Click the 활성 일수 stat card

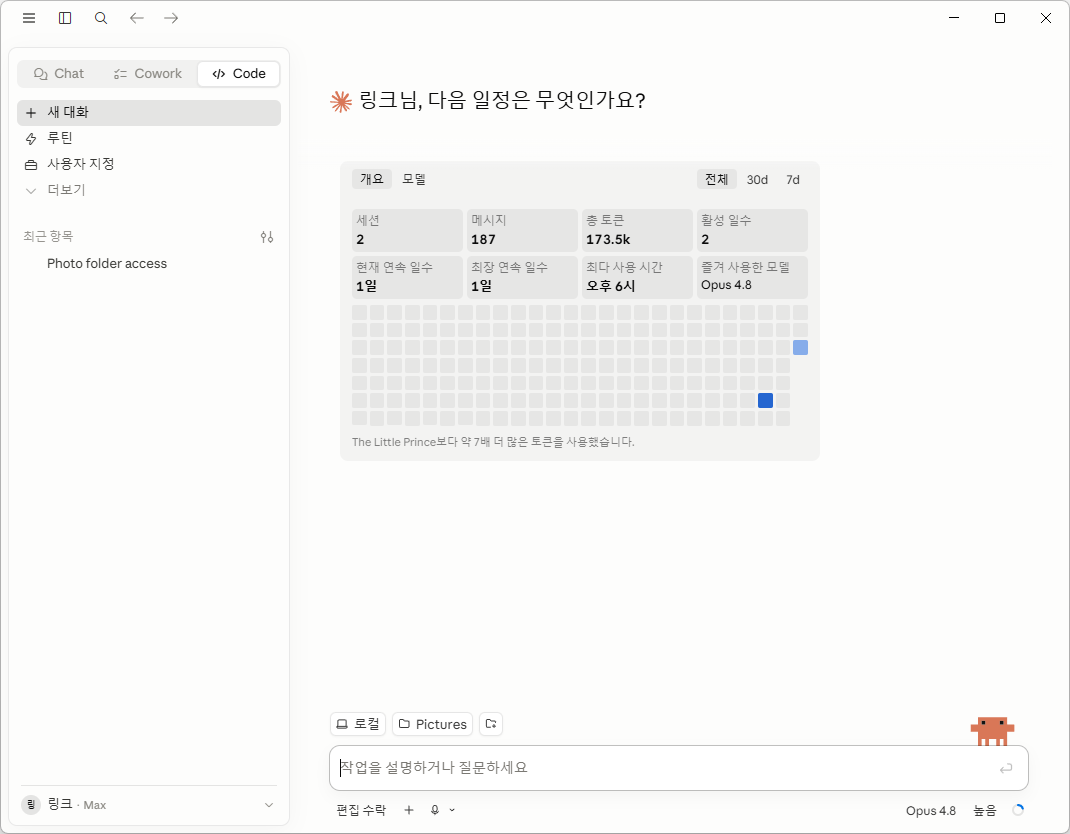click(x=752, y=230)
